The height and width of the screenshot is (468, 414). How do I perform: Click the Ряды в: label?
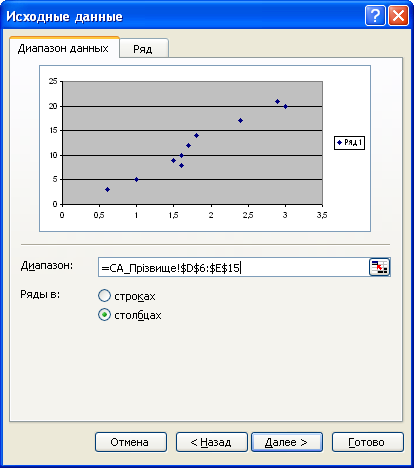[40, 294]
